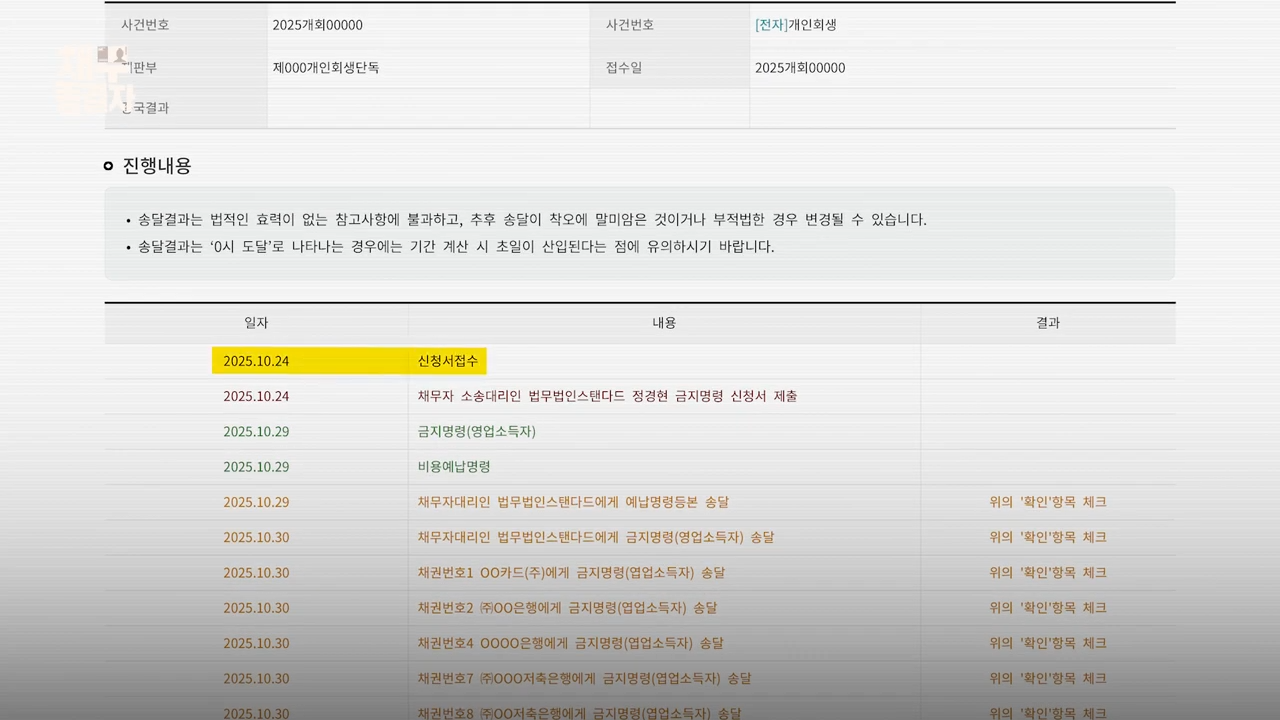The width and height of the screenshot is (1280, 720).
Task: Click the date of the 채권번호4 row
Action: 256,643
